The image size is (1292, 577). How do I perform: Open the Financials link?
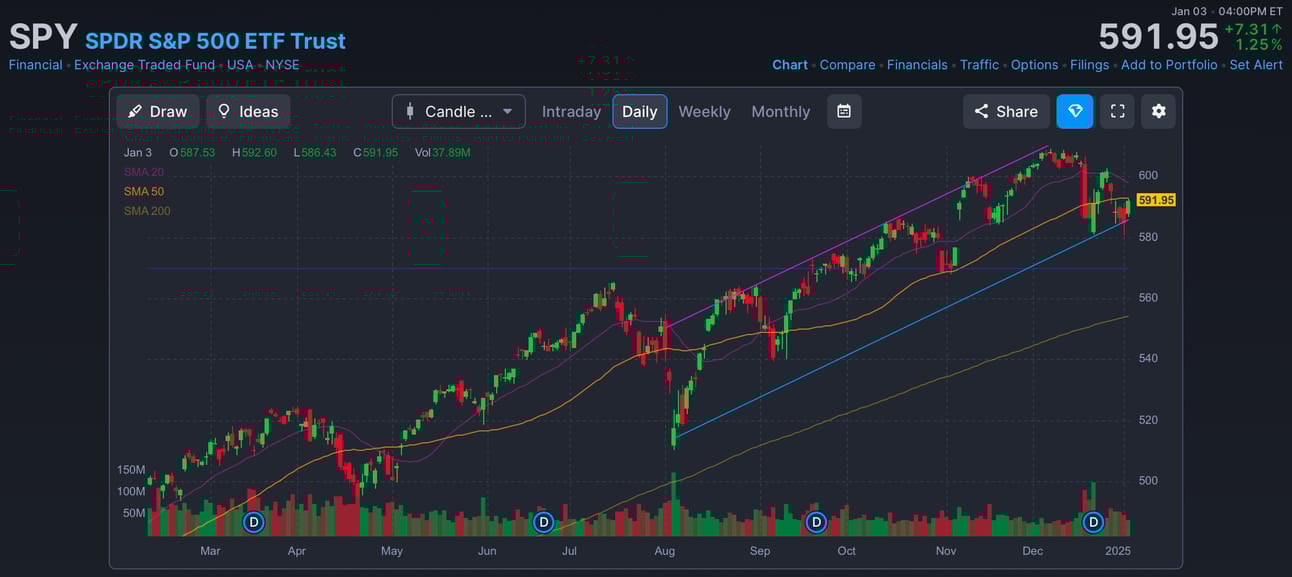tap(917, 64)
